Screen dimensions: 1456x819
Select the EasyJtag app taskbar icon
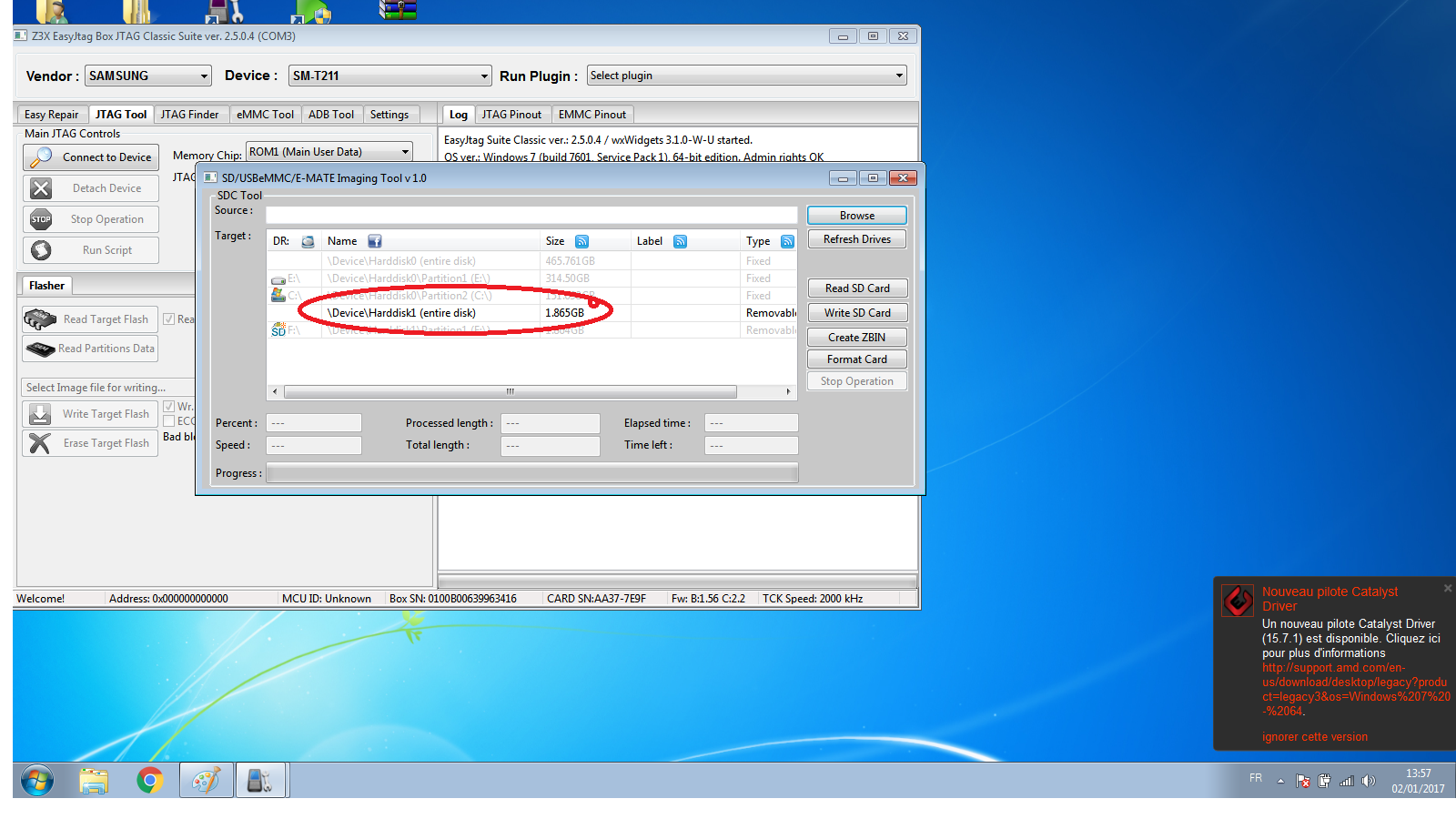tap(261, 780)
